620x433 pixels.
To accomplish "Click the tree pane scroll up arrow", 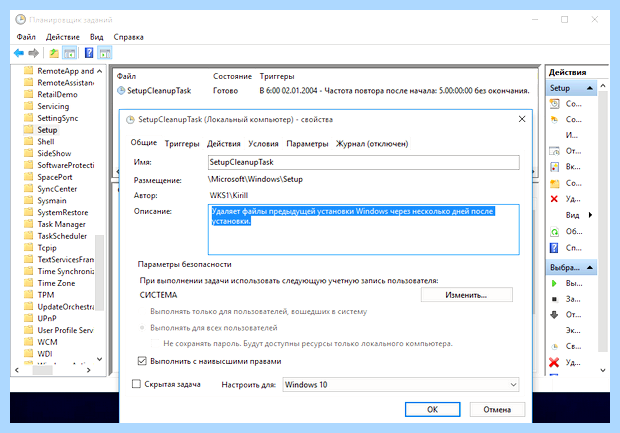I will coord(100,71).
